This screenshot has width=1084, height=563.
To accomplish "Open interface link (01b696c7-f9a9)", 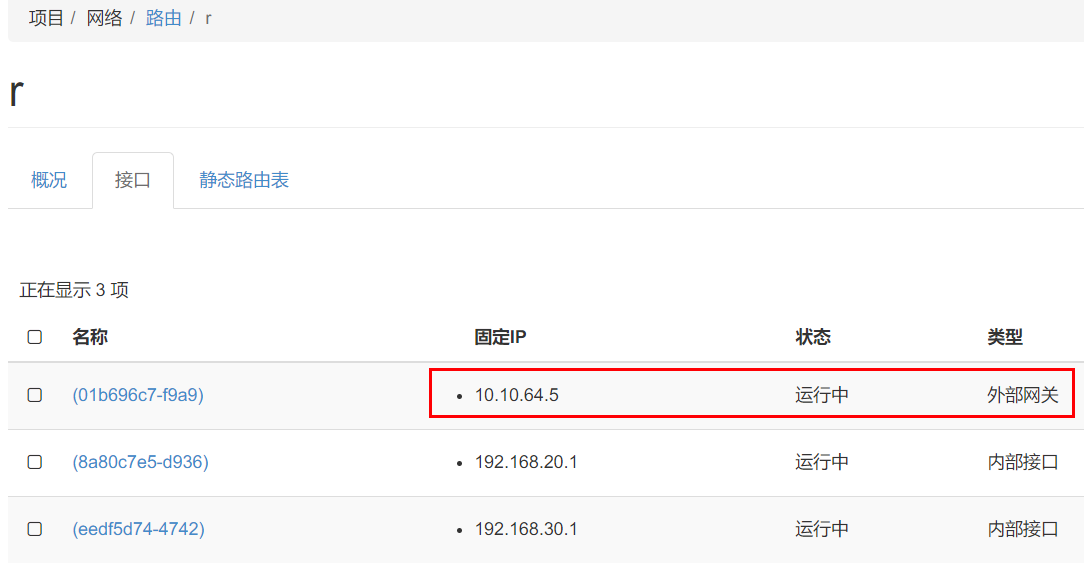I will [138, 395].
